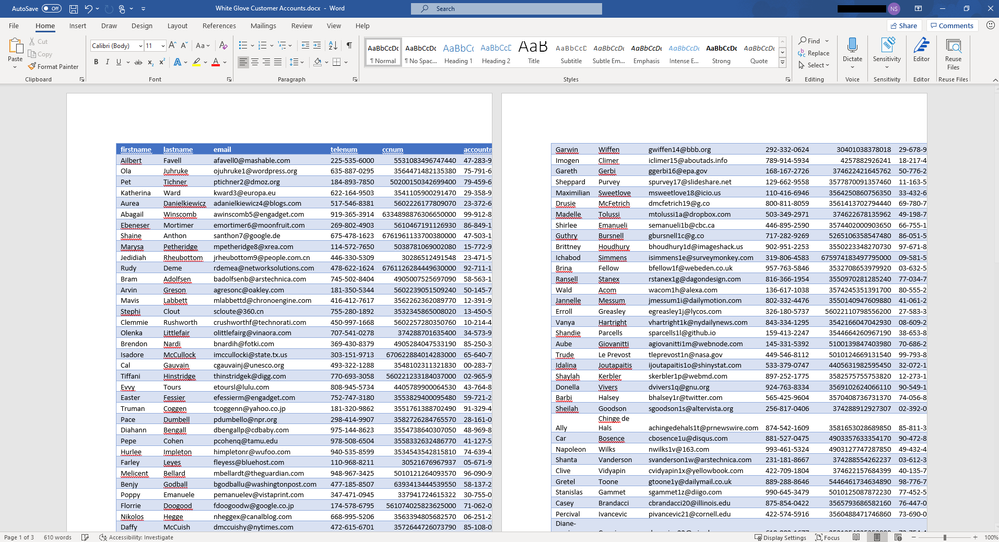Align text left
Screen dimensions: 999x542
click(243, 62)
